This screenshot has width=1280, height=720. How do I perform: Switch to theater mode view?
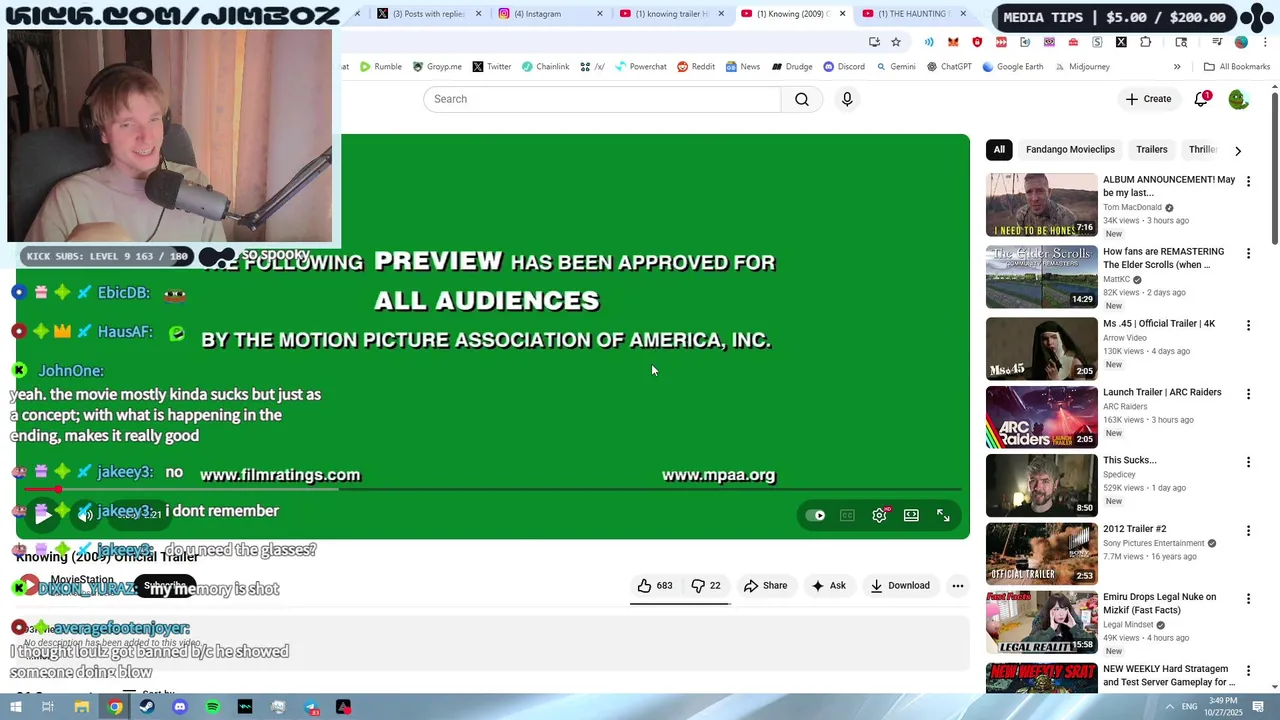coord(911,516)
